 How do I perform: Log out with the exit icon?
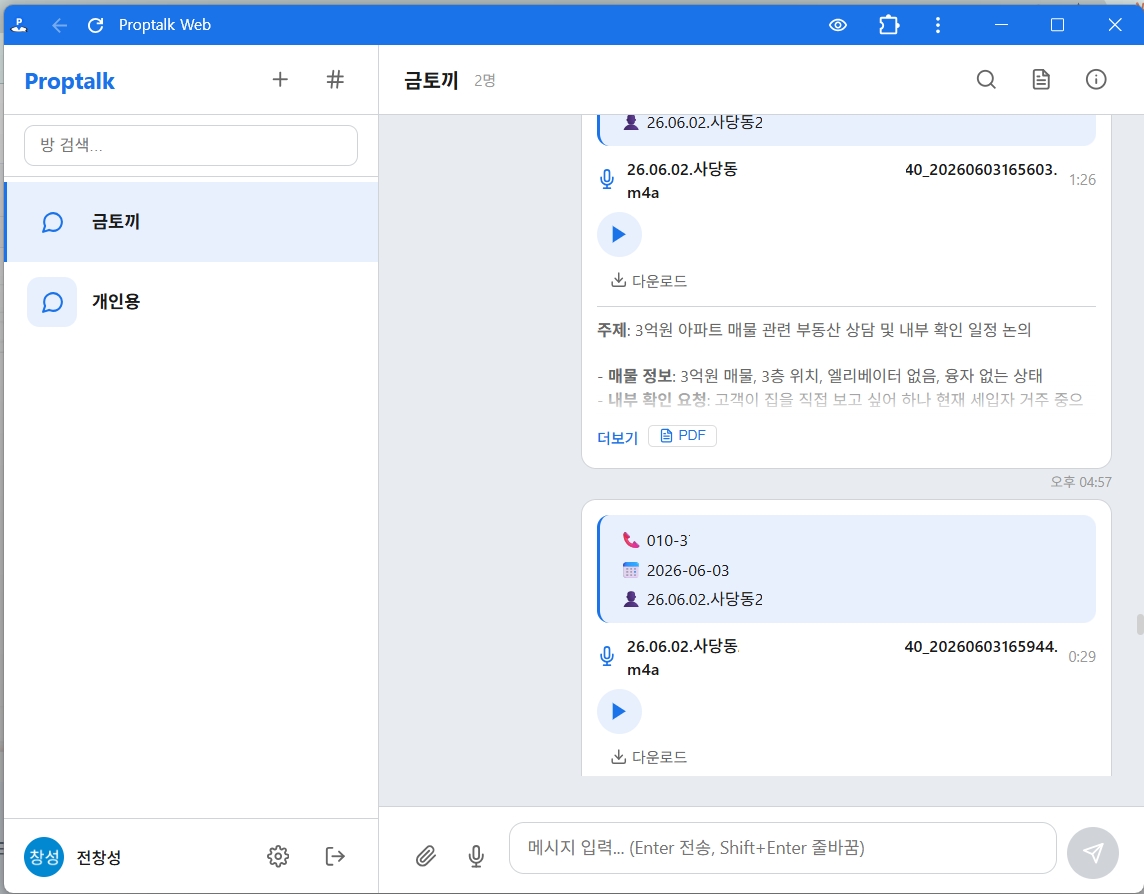[x=334, y=856]
